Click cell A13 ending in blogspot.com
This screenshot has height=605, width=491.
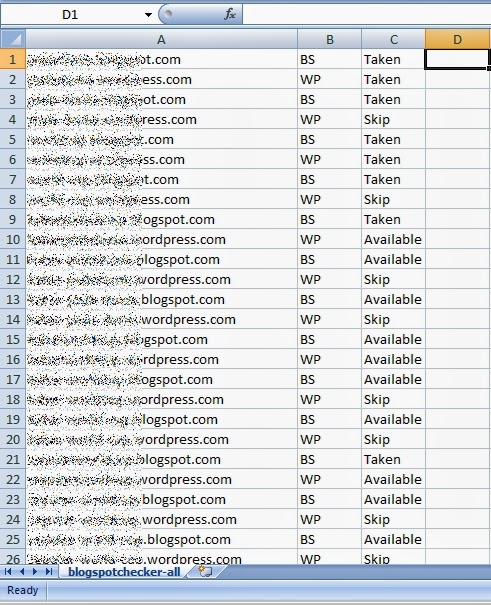(x=162, y=299)
